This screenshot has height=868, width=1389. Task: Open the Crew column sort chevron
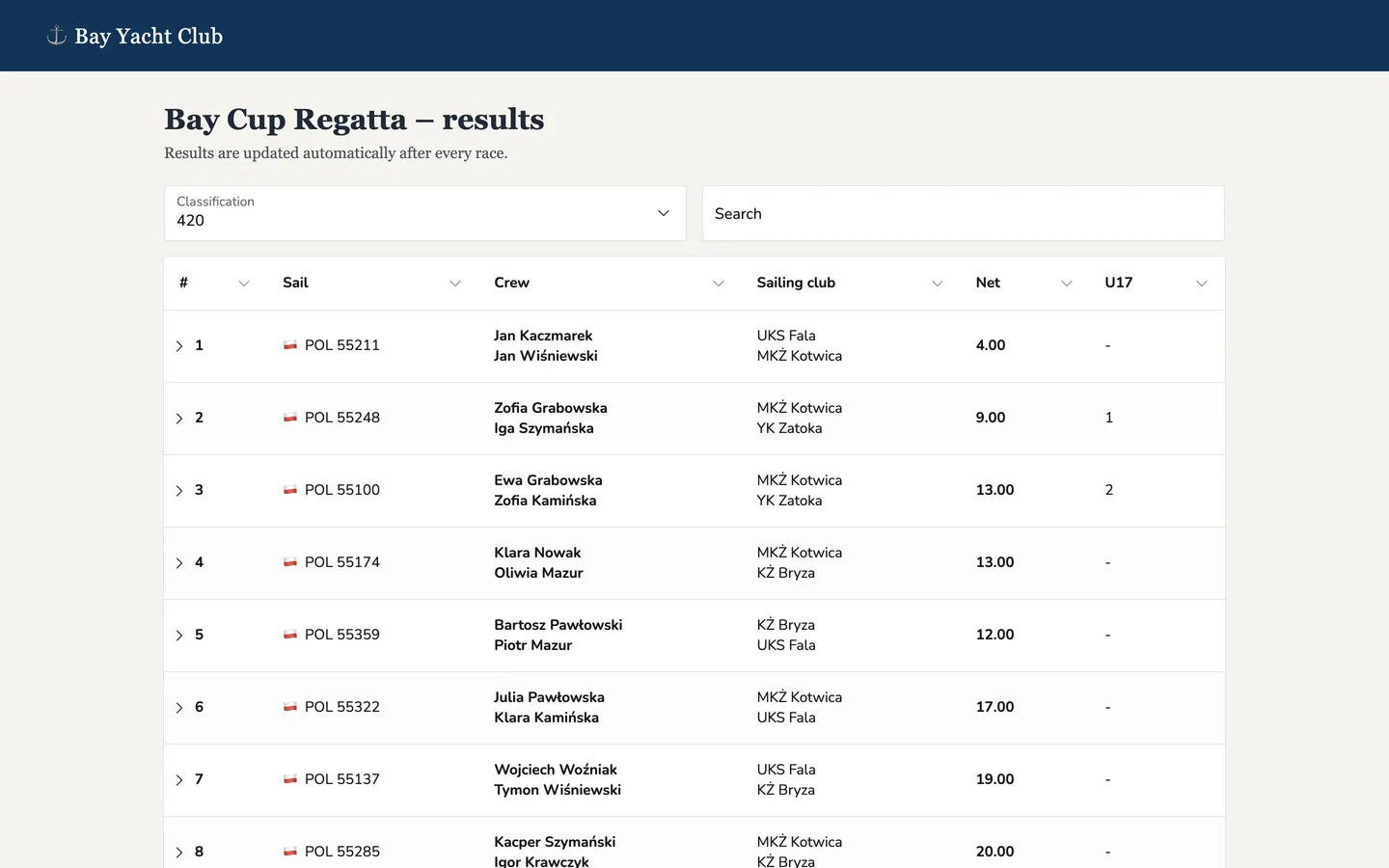[x=719, y=284]
